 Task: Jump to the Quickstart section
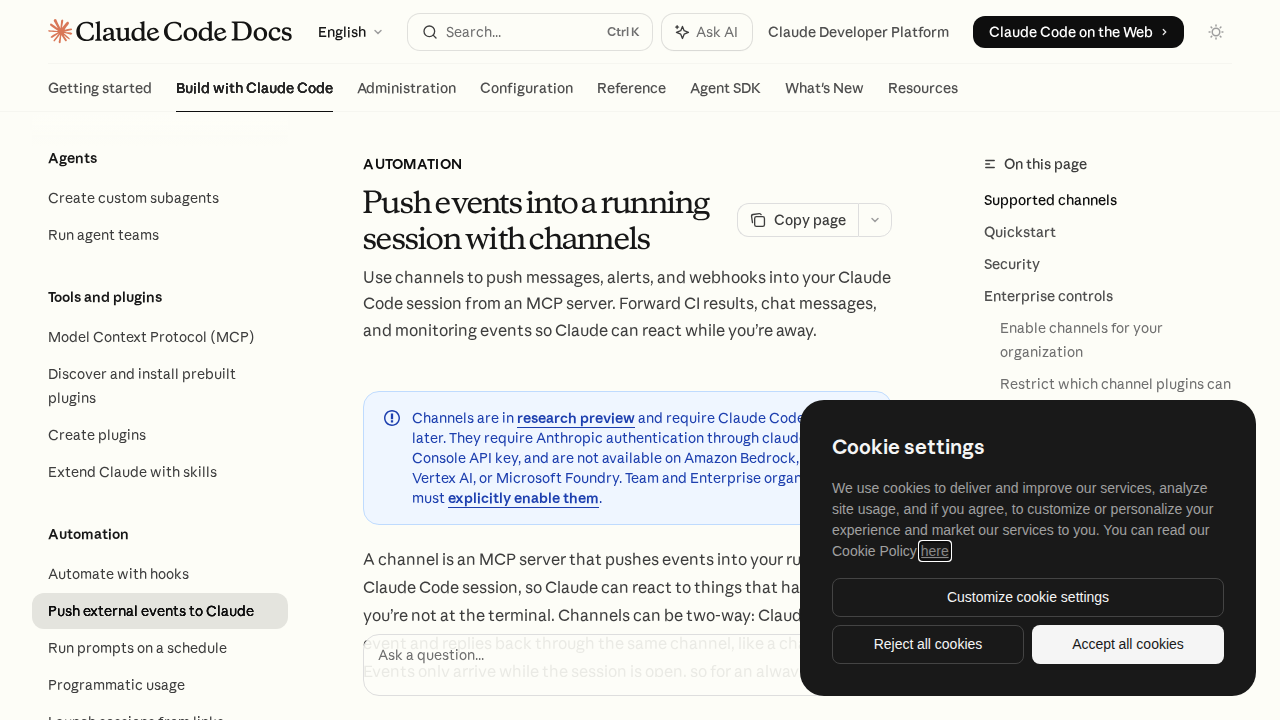(x=1020, y=232)
